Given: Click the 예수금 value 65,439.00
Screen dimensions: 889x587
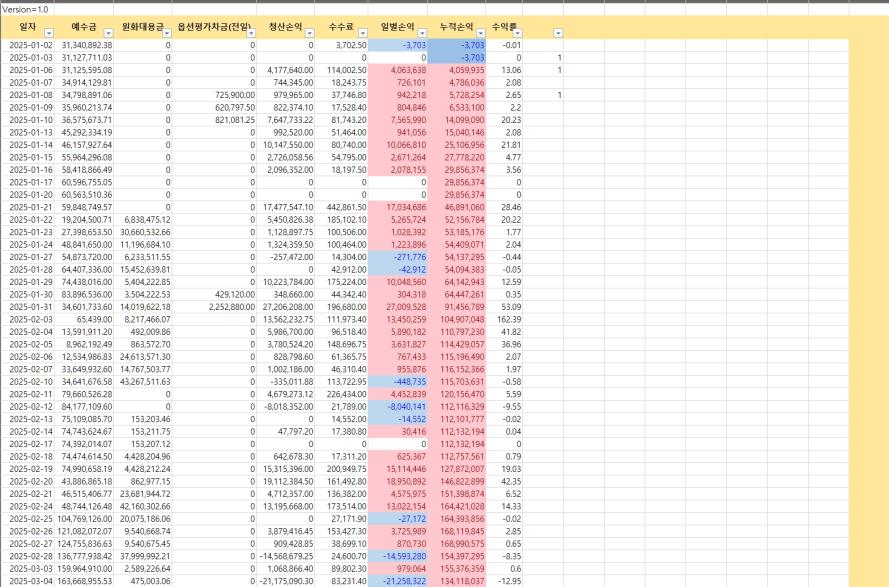Looking at the screenshot, I should point(84,320).
